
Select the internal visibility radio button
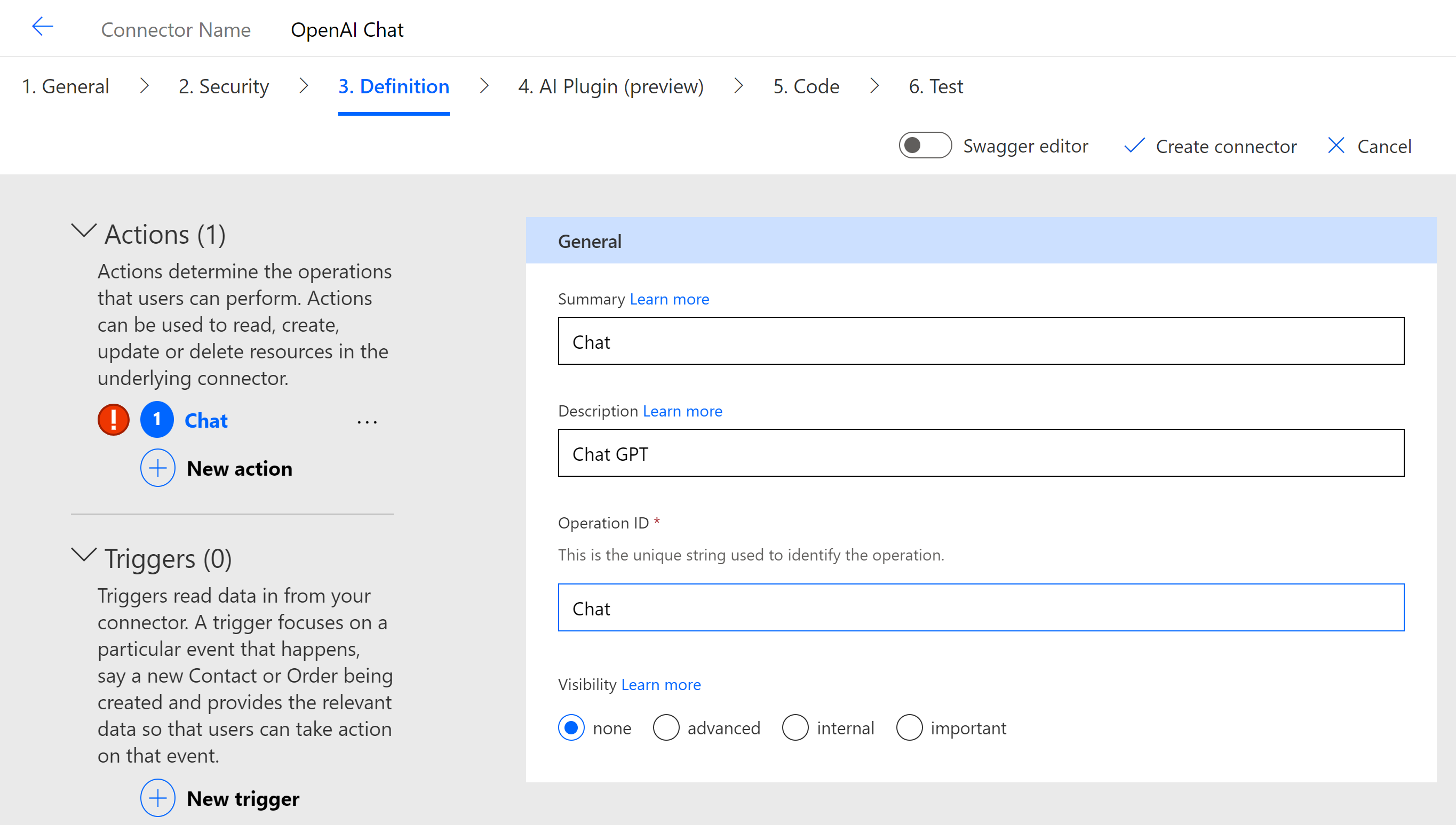point(795,727)
